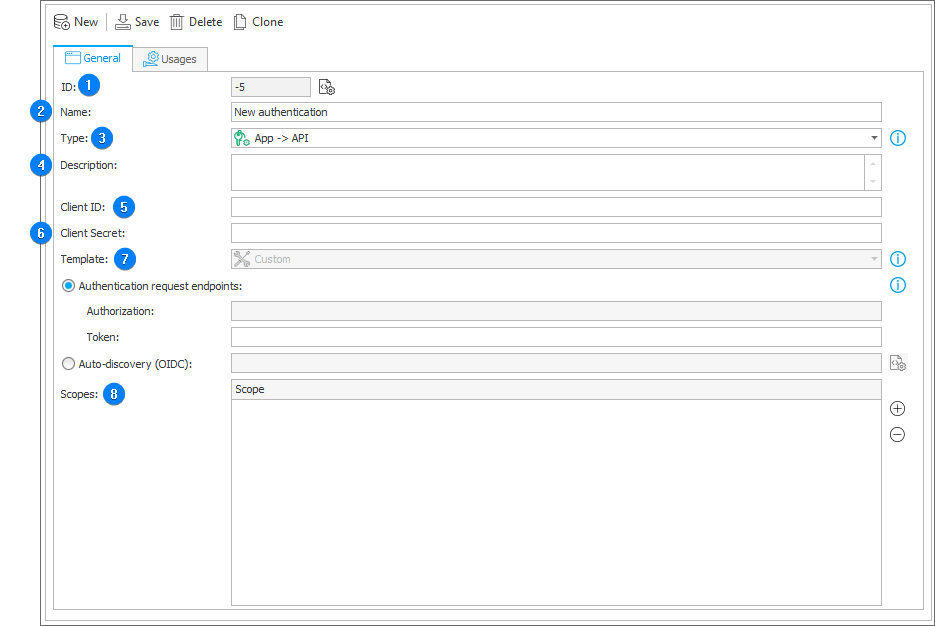Click the Scope column header

[556, 390]
